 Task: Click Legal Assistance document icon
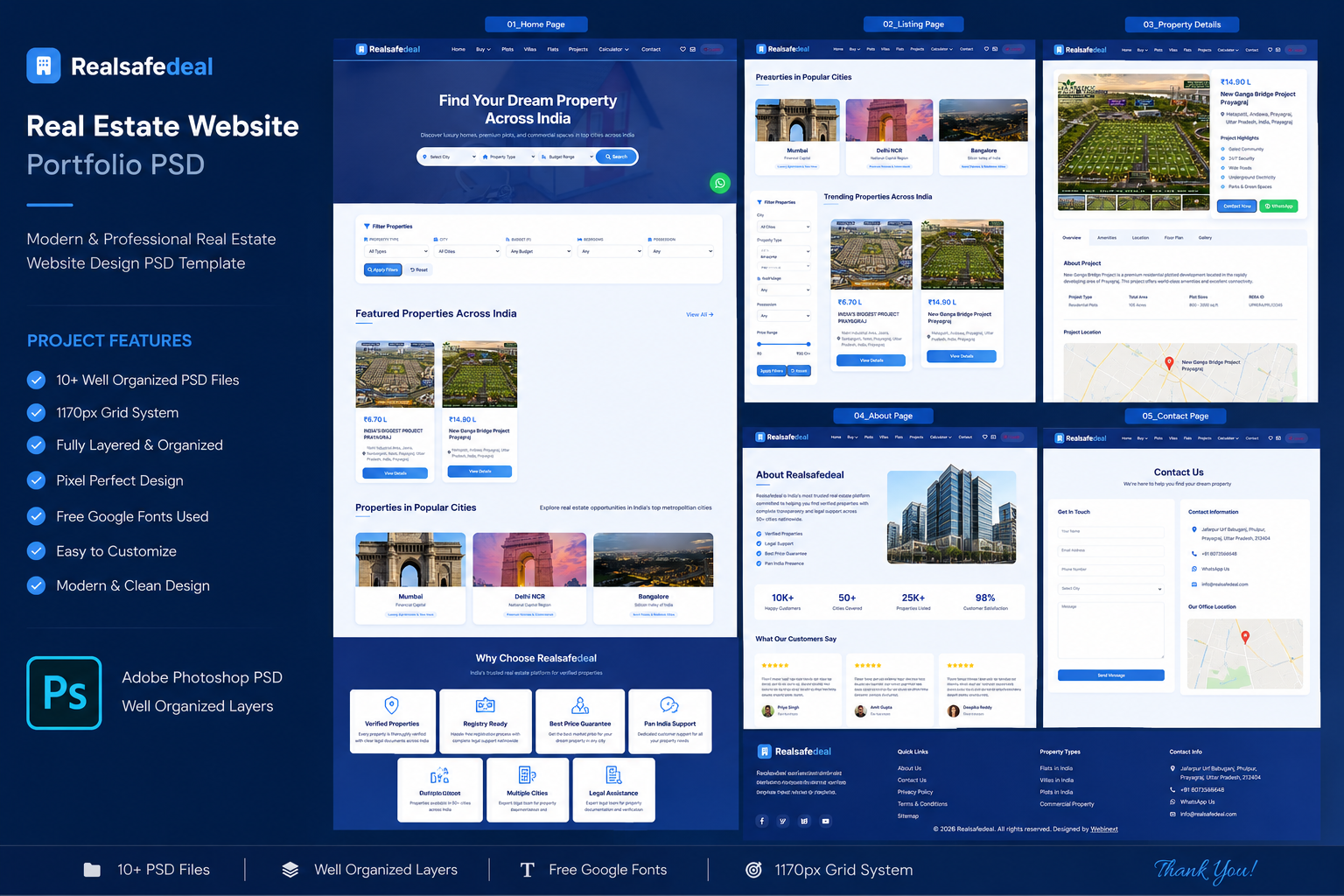(x=613, y=774)
